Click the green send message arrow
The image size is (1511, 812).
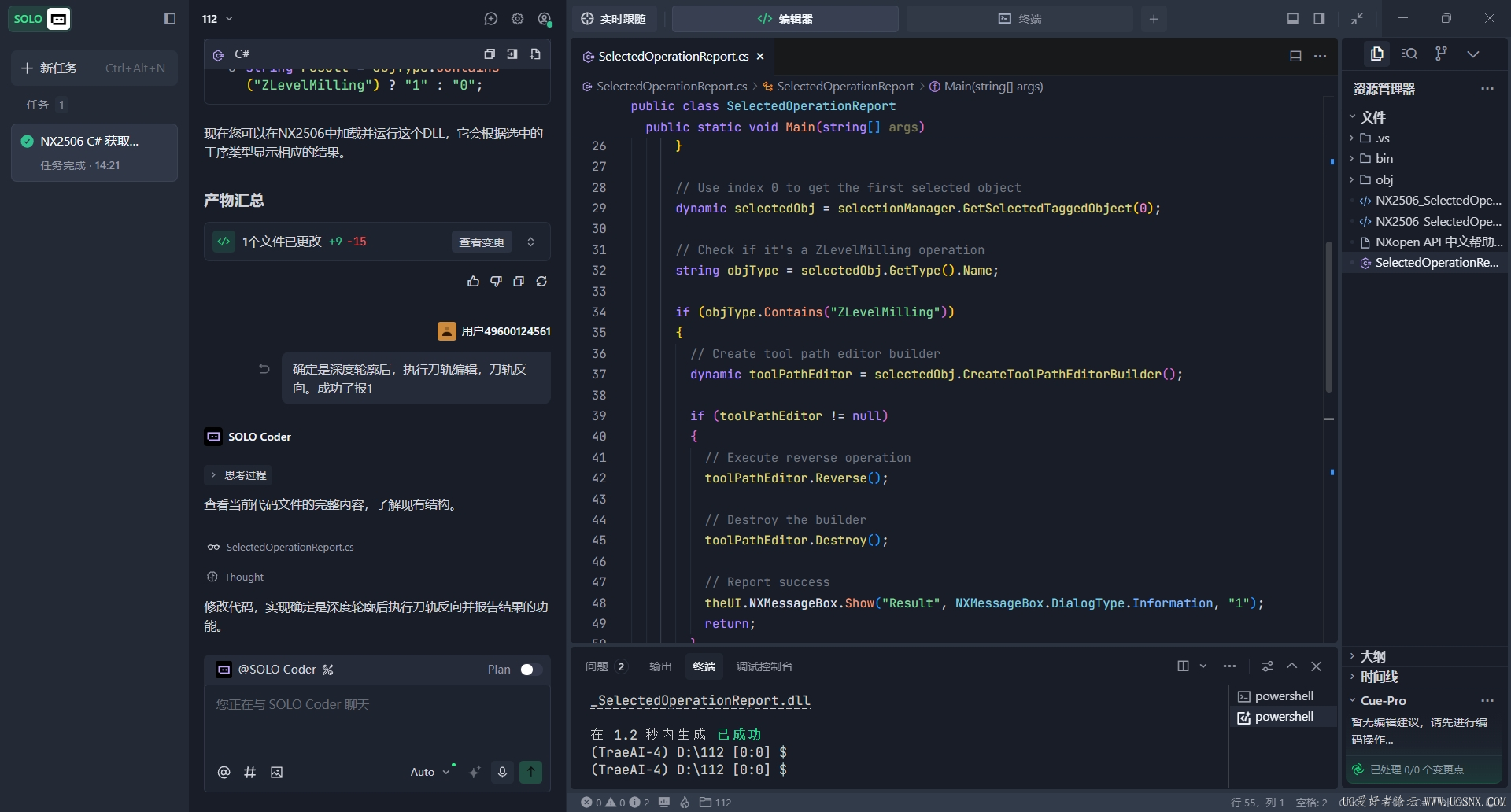pos(531,772)
